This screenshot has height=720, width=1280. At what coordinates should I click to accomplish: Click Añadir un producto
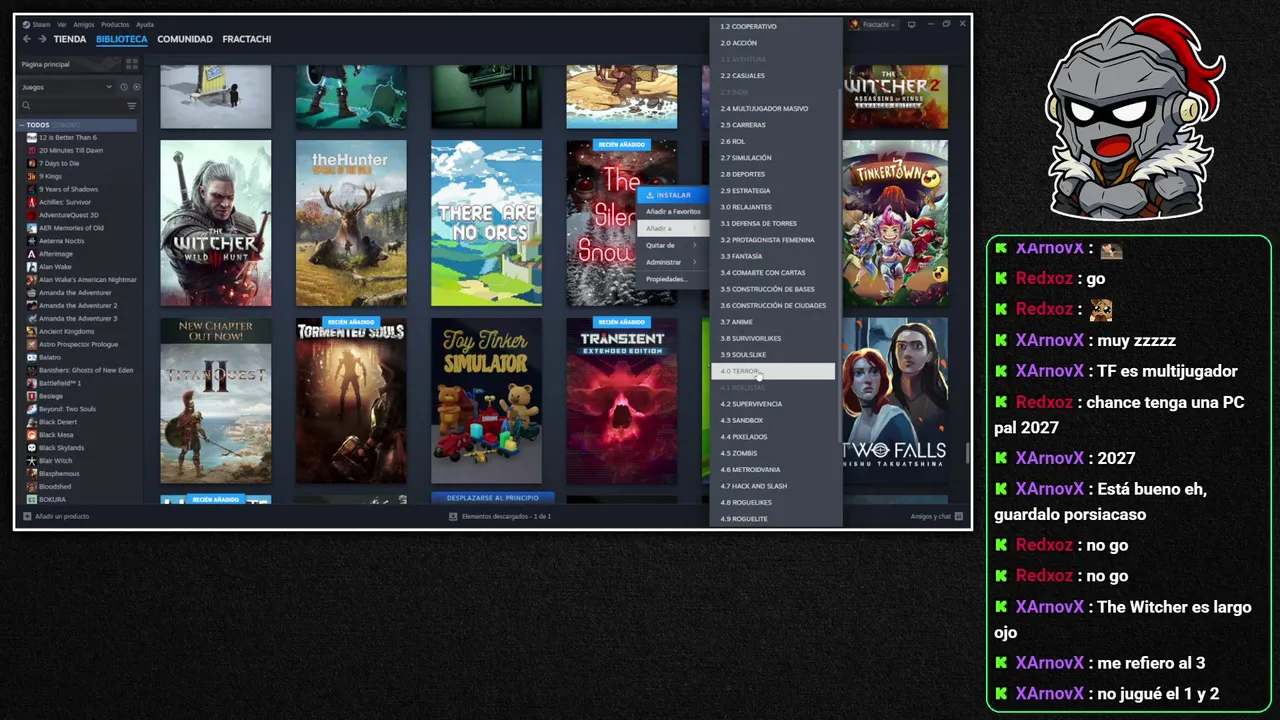pyautogui.click(x=62, y=516)
